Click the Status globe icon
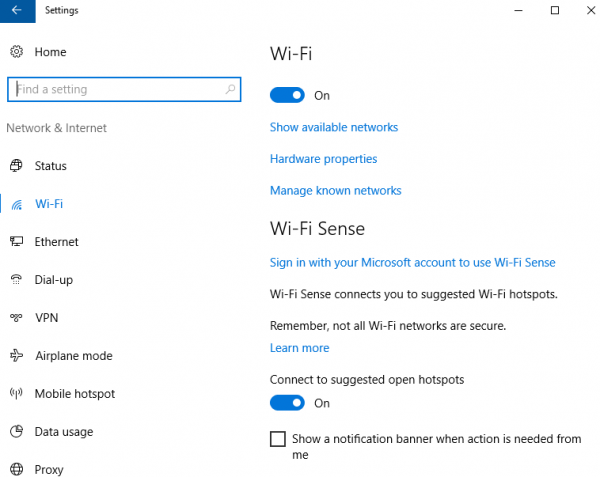 [x=16, y=166]
